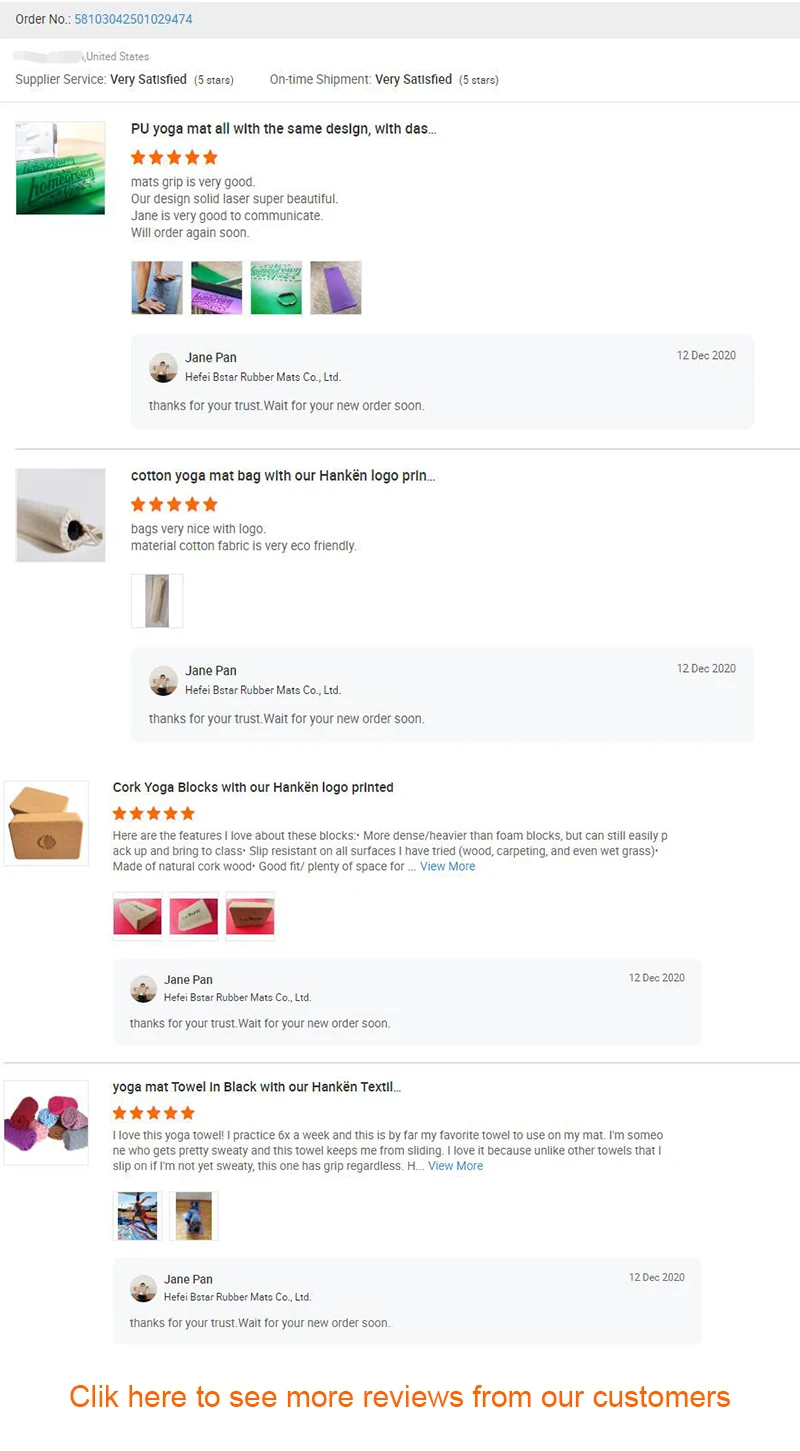View first cork block photo on red background

point(138,916)
